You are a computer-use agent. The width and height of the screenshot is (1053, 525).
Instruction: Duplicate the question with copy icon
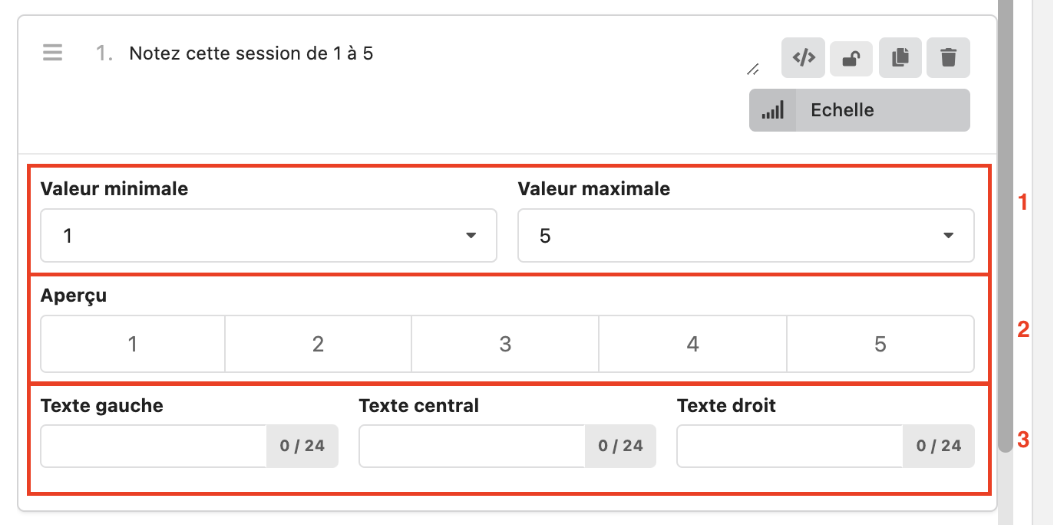coord(900,58)
